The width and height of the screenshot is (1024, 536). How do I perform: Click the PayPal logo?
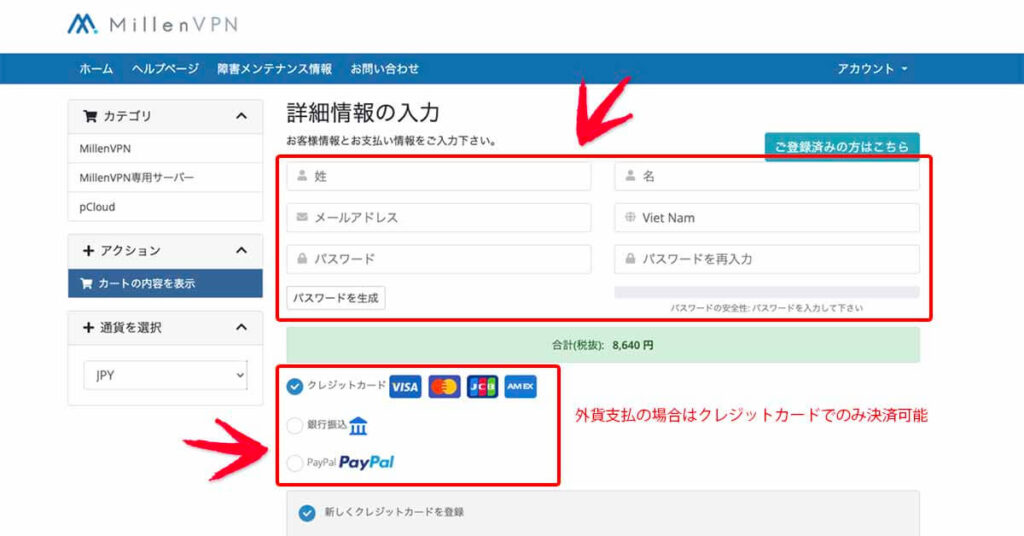click(x=366, y=462)
